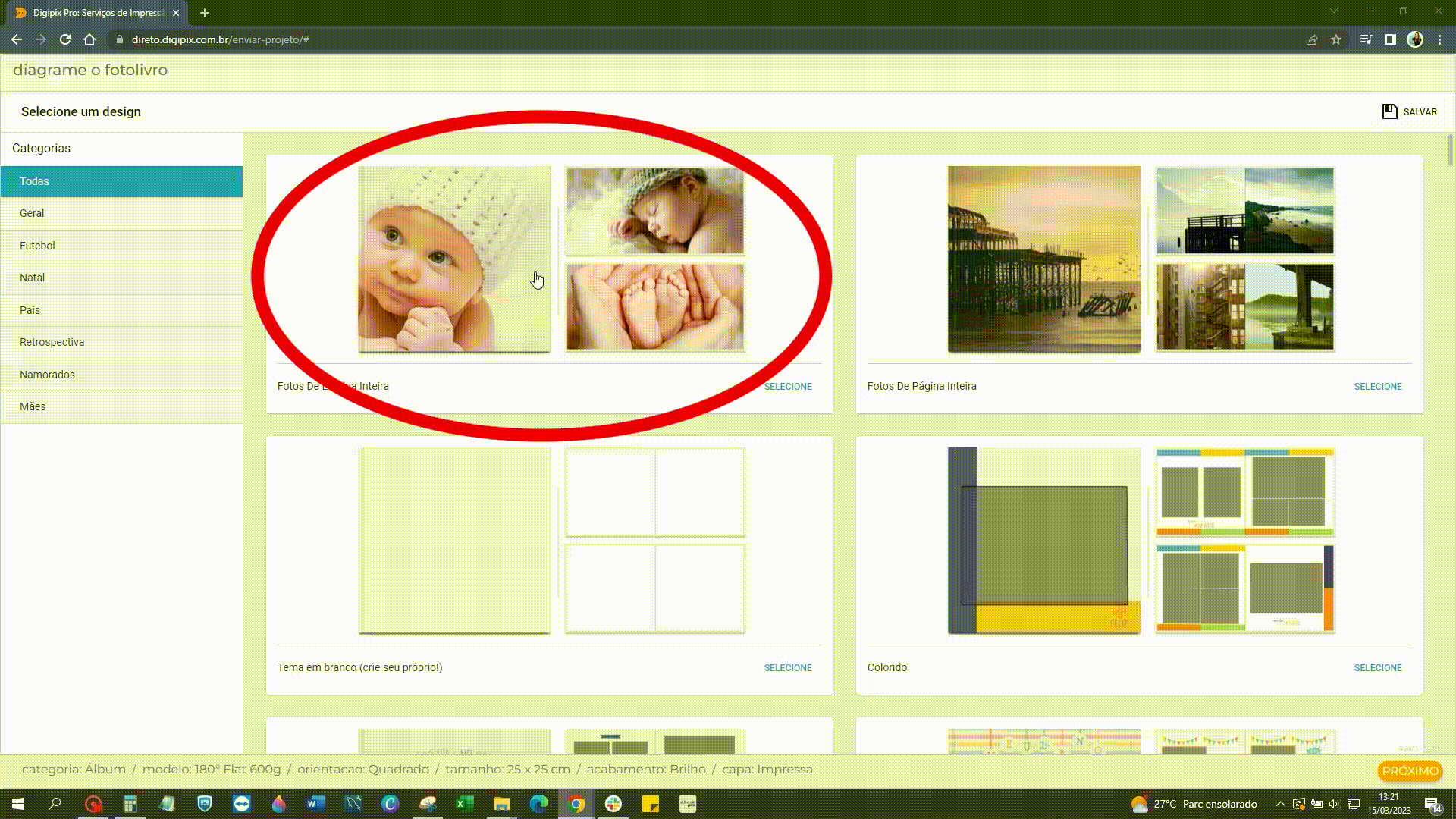Click the browser address bar URL
Screen dimensions: 1456x819
pyautogui.click(x=221, y=39)
